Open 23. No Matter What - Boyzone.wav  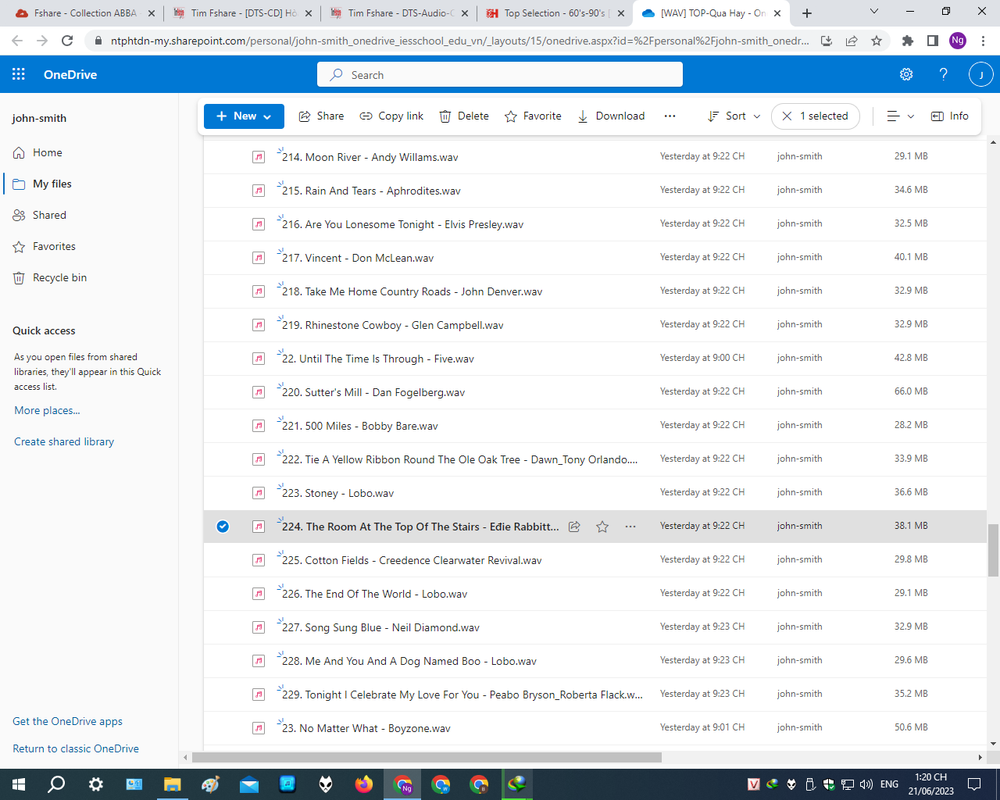(366, 728)
